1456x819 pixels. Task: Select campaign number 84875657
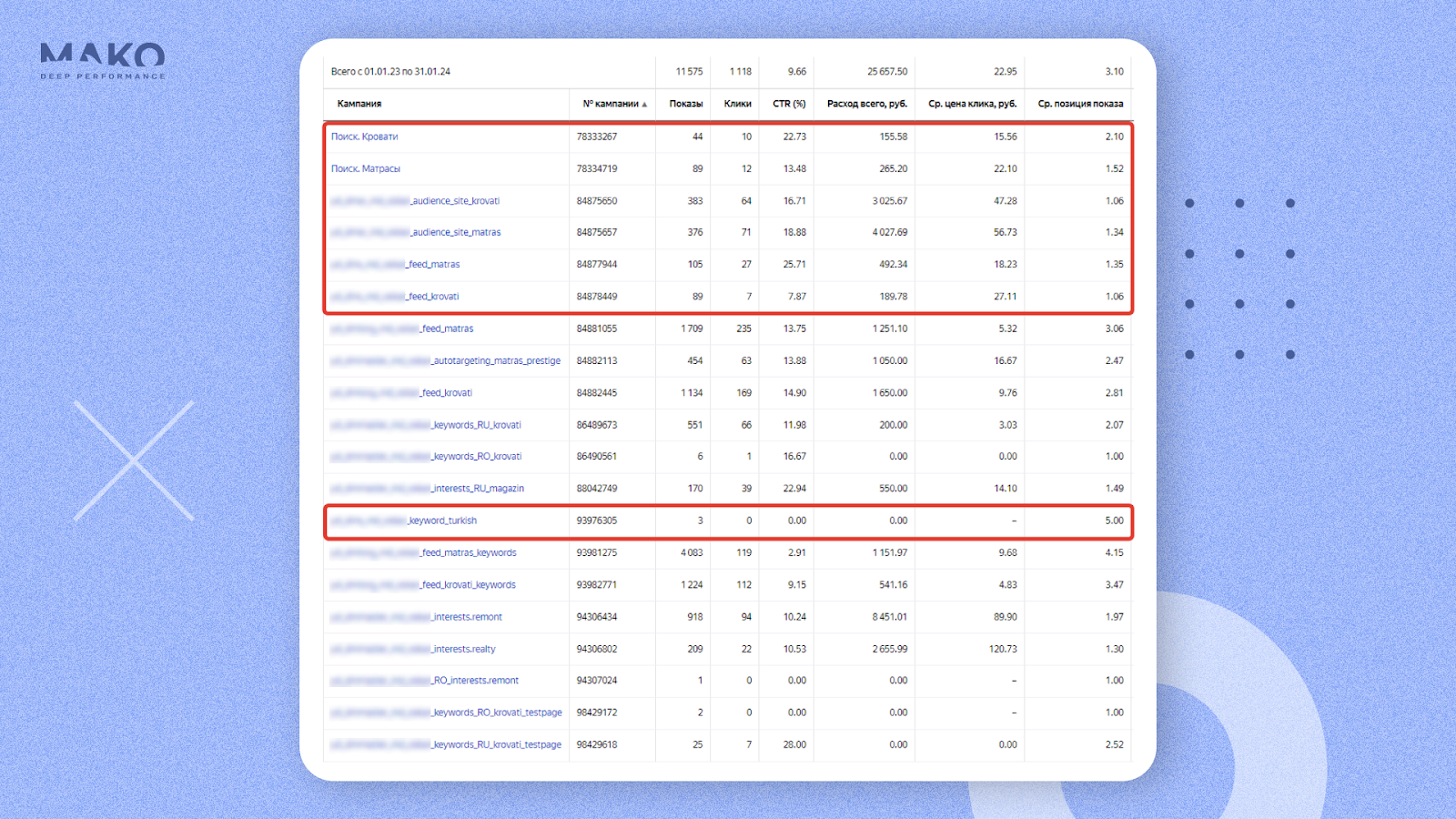point(597,233)
